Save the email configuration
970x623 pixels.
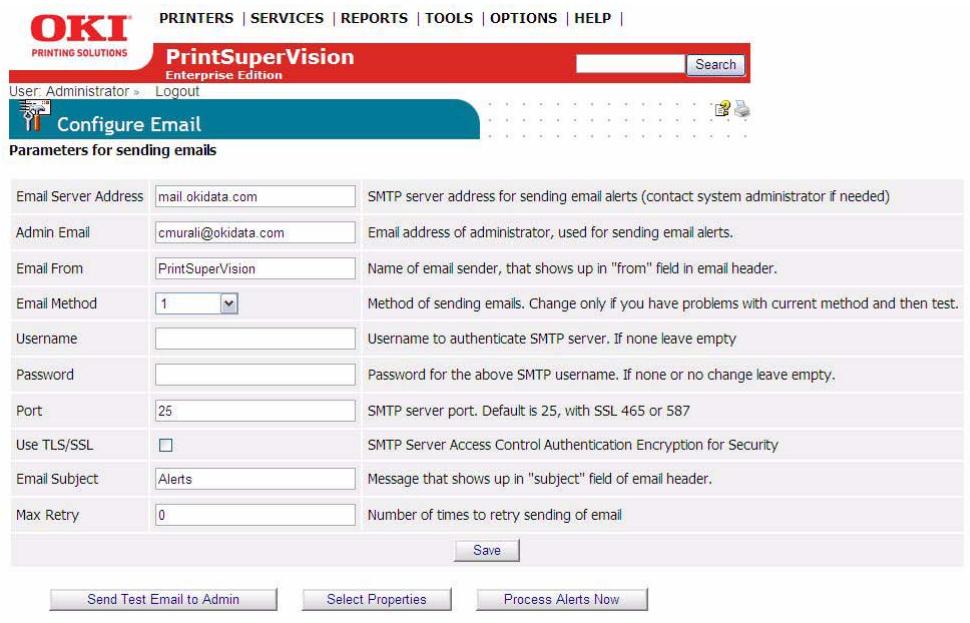pyautogui.click(x=487, y=551)
